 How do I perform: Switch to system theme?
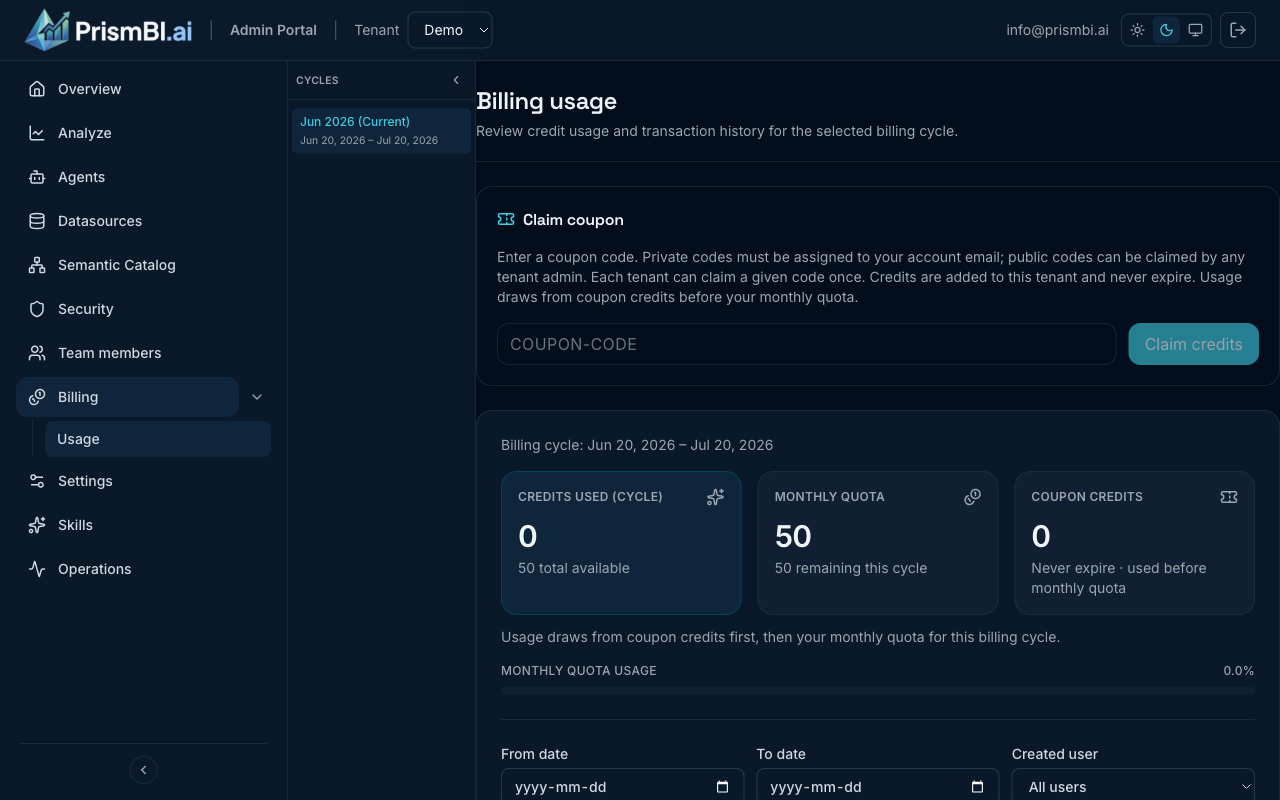(x=1195, y=30)
